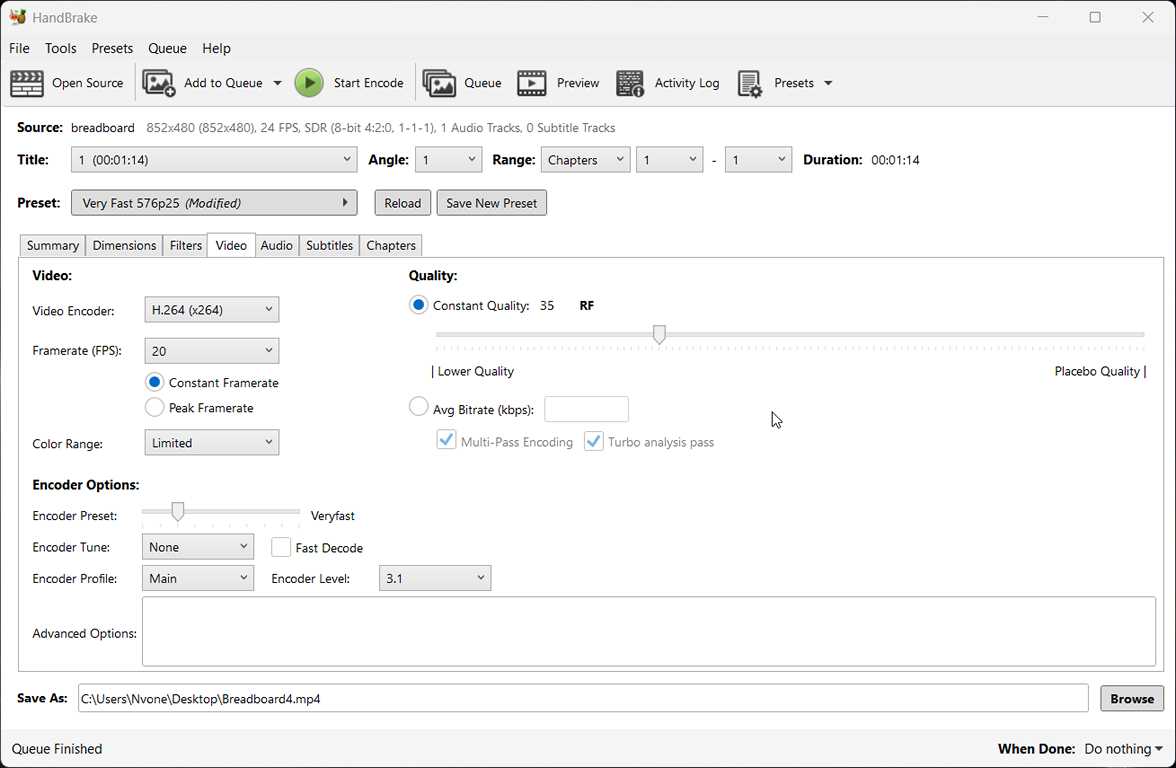Switch to the Summary tab

52,245
